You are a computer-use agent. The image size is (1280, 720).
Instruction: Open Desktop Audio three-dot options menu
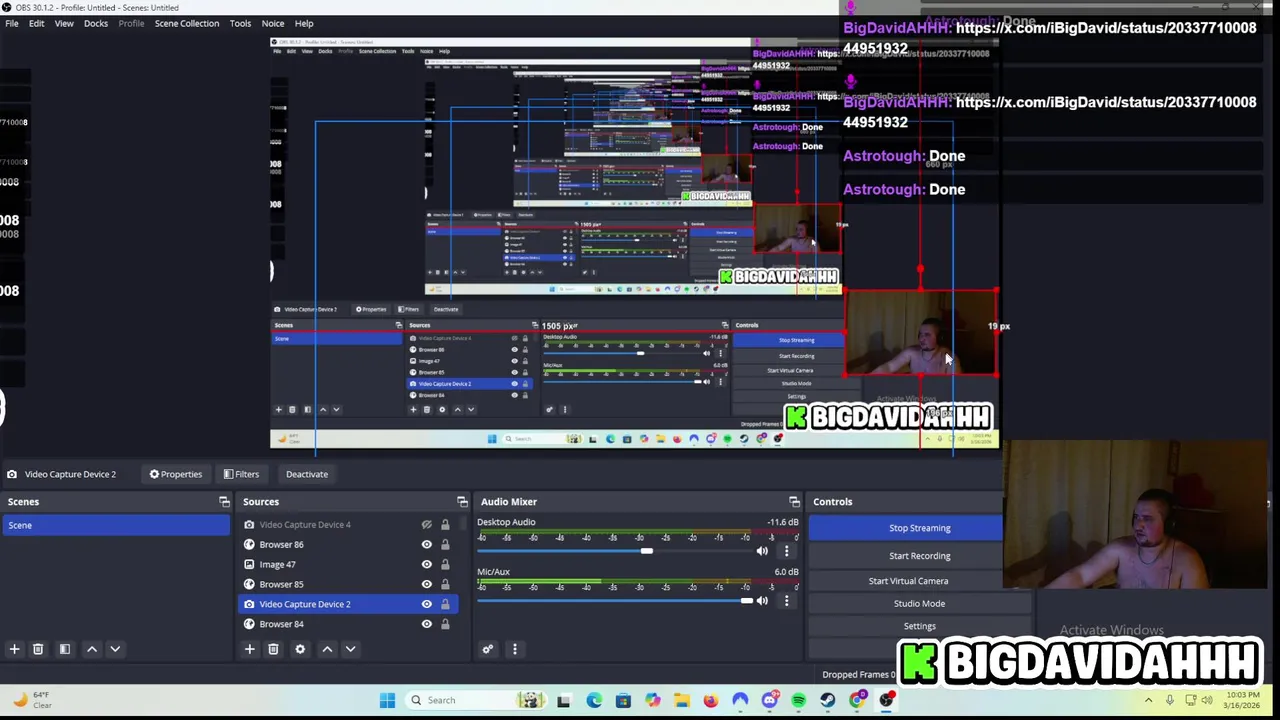pyautogui.click(x=786, y=551)
